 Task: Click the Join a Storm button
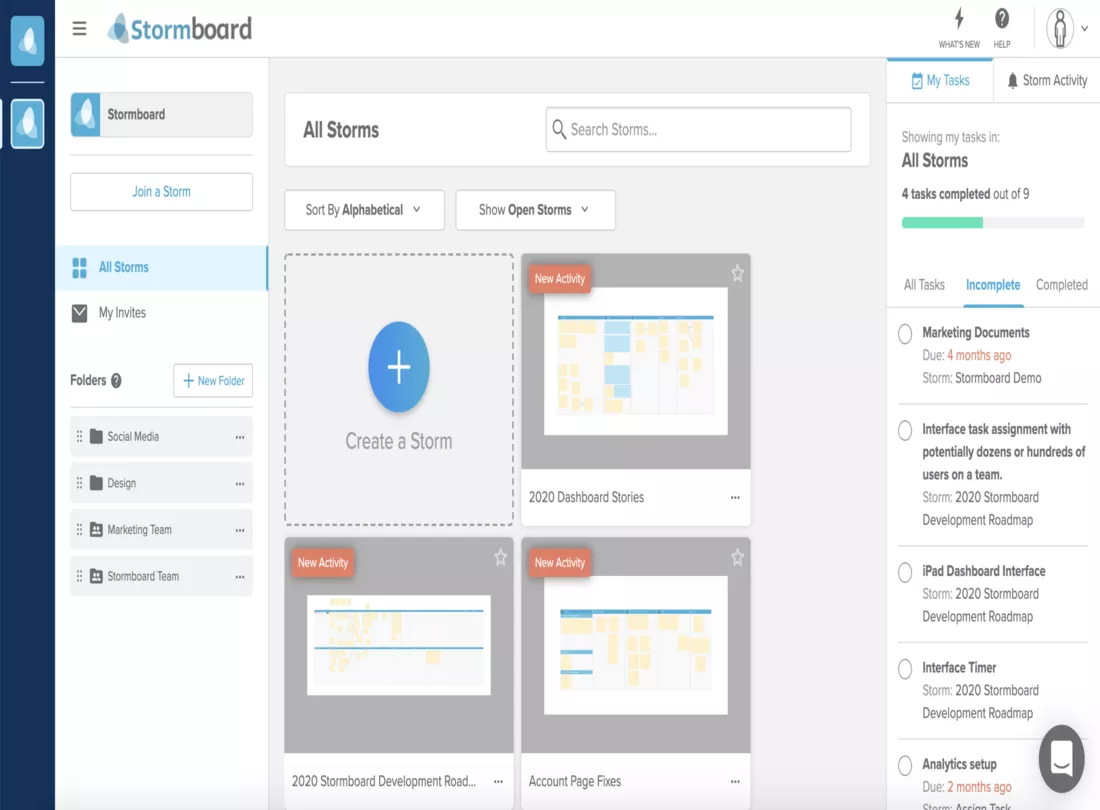tap(161, 192)
